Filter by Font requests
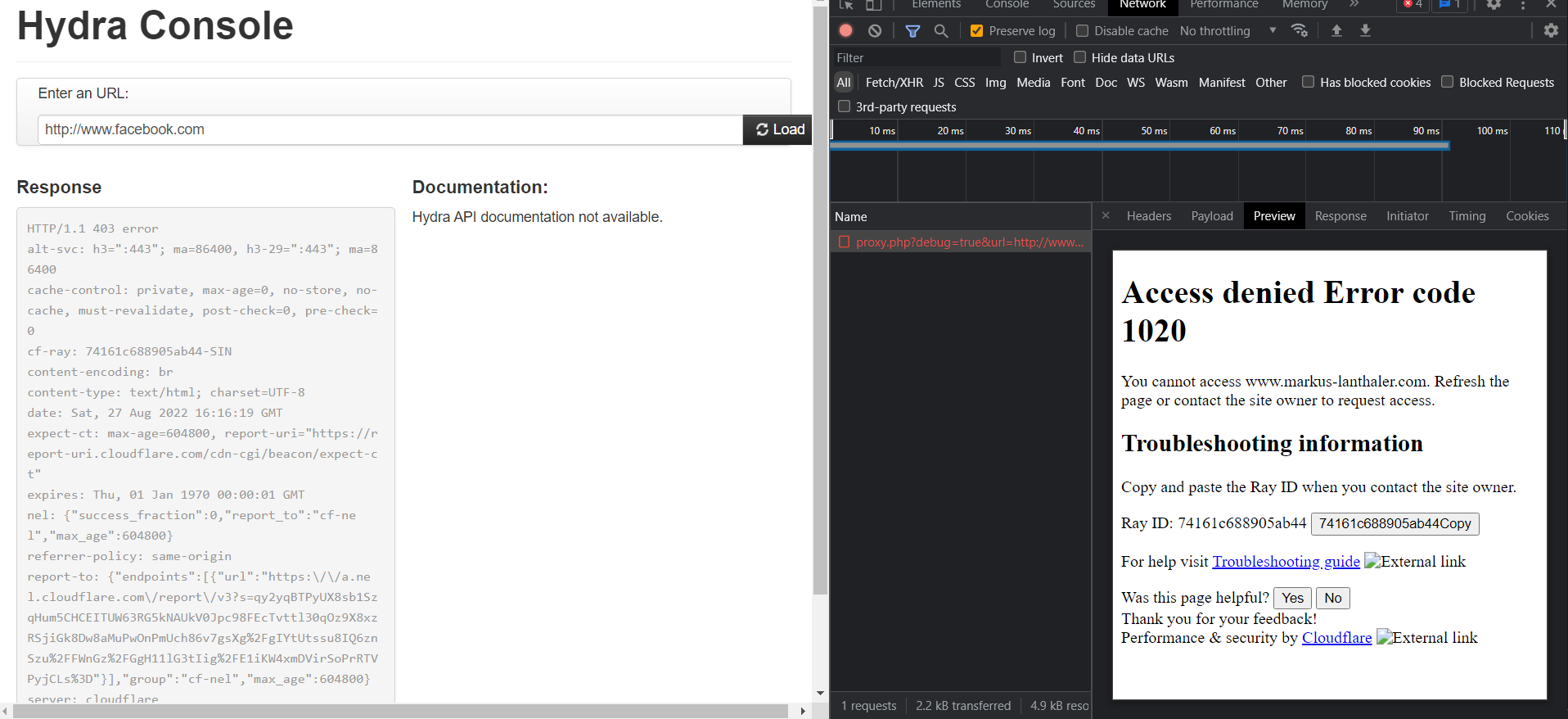Image resolution: width=1568 pixels, height=719 pixels. (1072, 83)
